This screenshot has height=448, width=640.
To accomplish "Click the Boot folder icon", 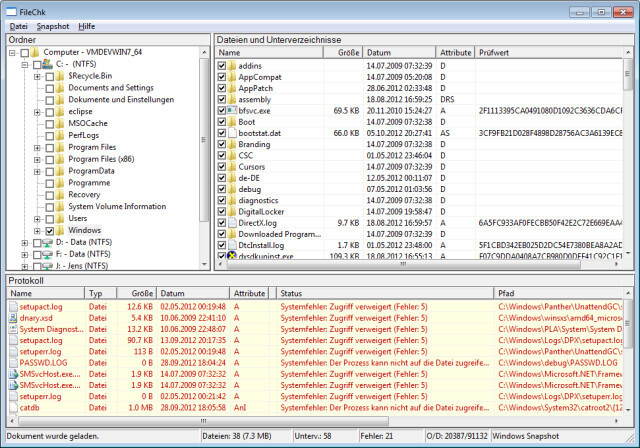I will coord(232,122).
